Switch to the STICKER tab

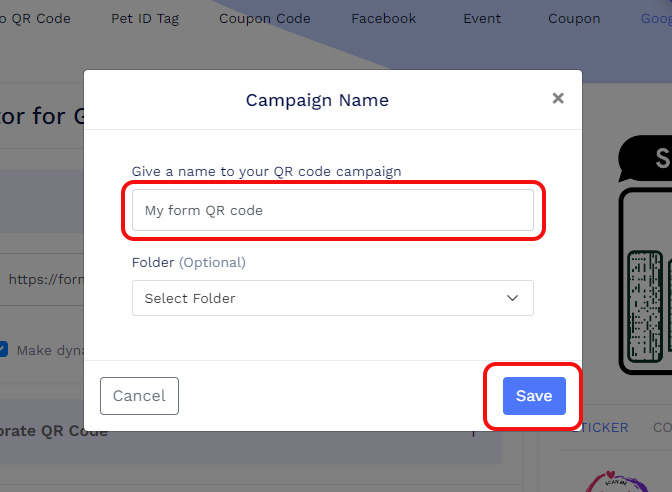(605, 427)
